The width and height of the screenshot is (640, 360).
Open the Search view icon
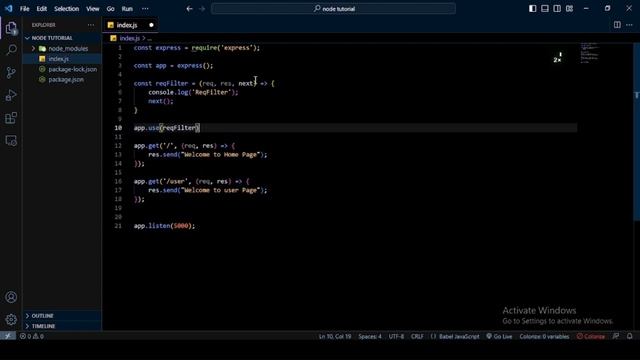click(11, 50)
